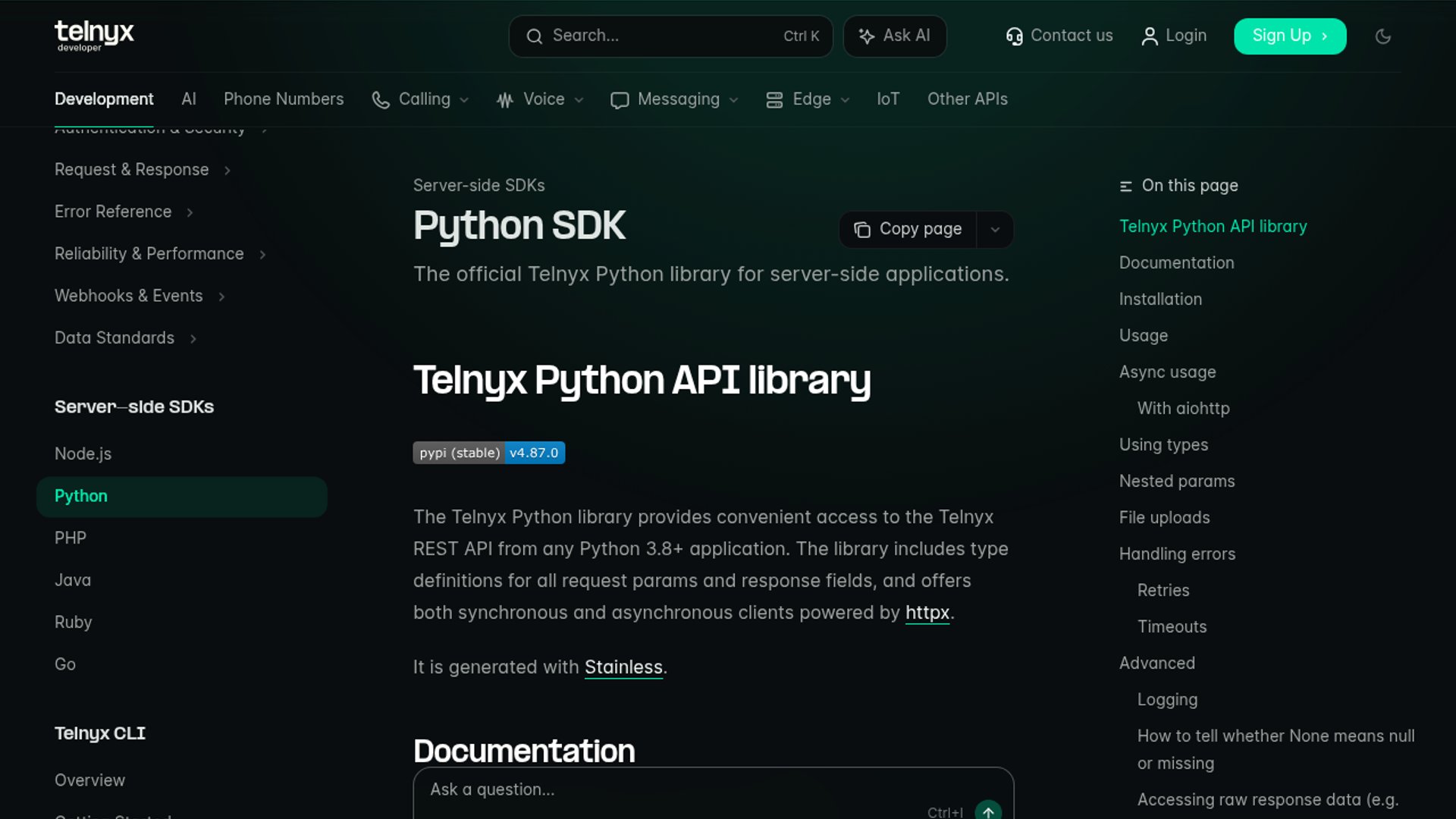This screenshot has width=1456, height=819.
Task: Click the Contact us headset icon
Action: [x=1014, y=36]
